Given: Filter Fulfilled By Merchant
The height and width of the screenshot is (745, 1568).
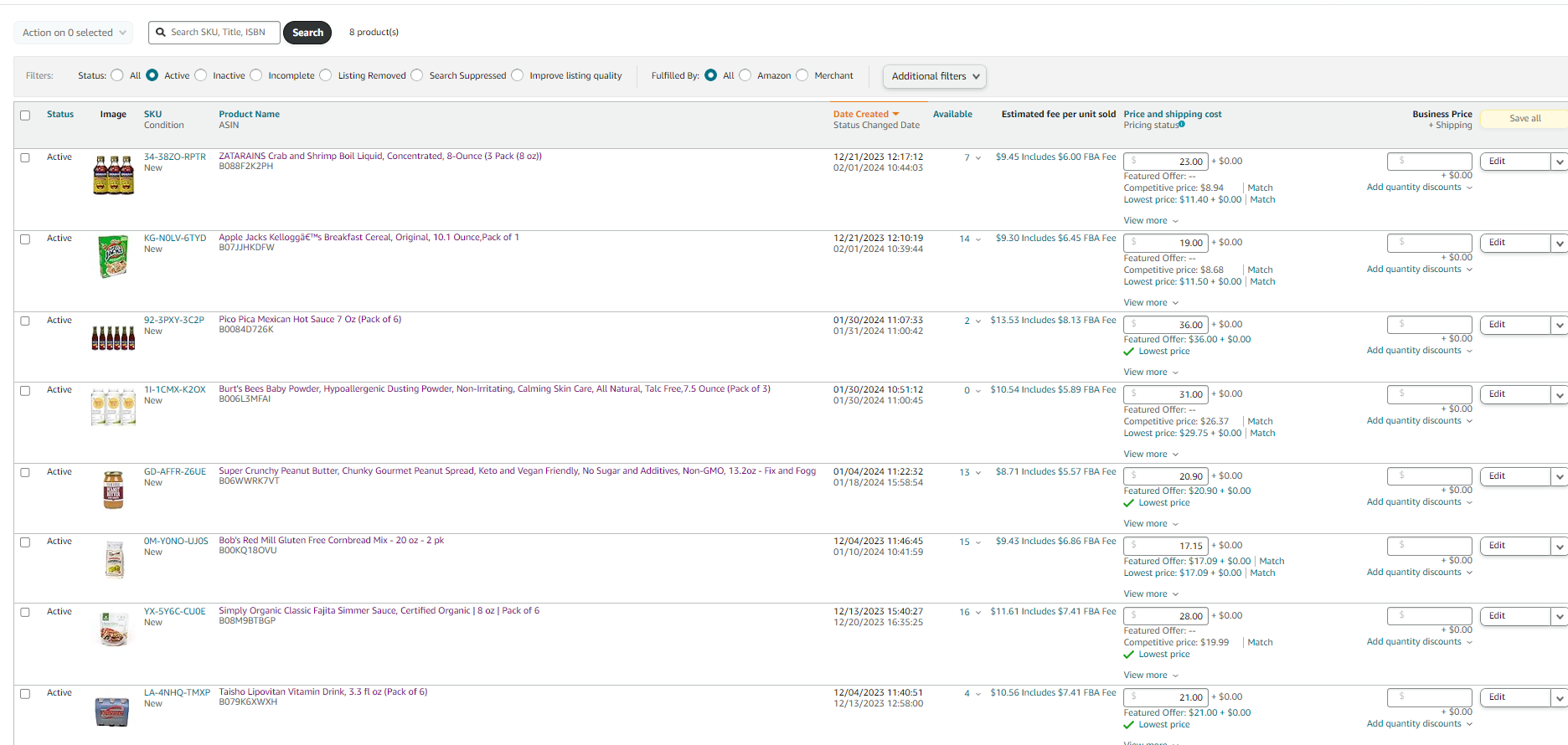Looking at the screenshot, I should 802,75.
